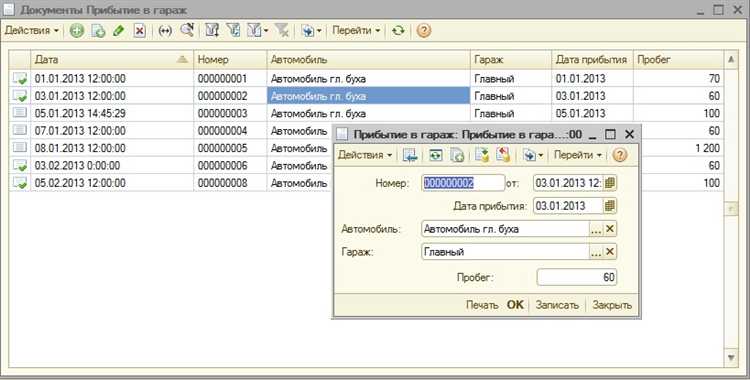Viewport: 750px width, 380px height.
Task: Choose Гараж via the ellipsis button
Action: pyautogui.click(x=596, y=252)
